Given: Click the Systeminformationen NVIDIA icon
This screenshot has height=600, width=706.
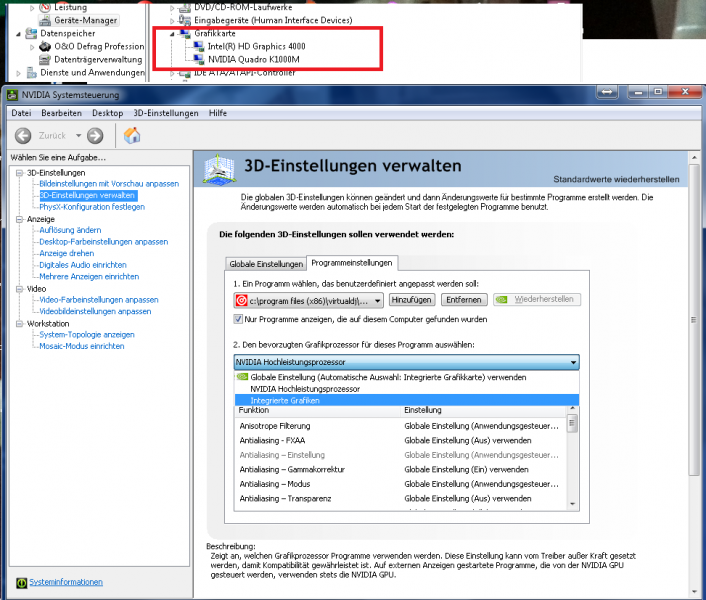Looking at the screenshot, I should pyautogui.click(x=22, y=583).
